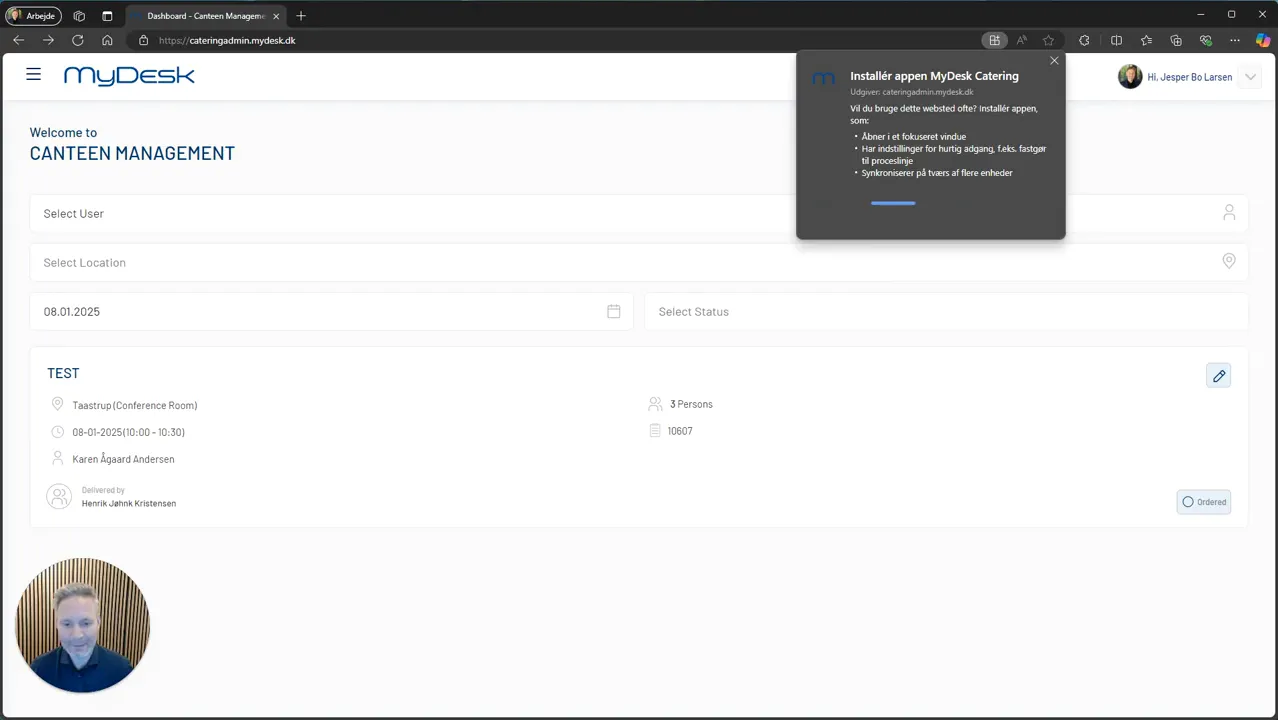
Task: Open Edge workspaces icon
Action: [79, 16]
